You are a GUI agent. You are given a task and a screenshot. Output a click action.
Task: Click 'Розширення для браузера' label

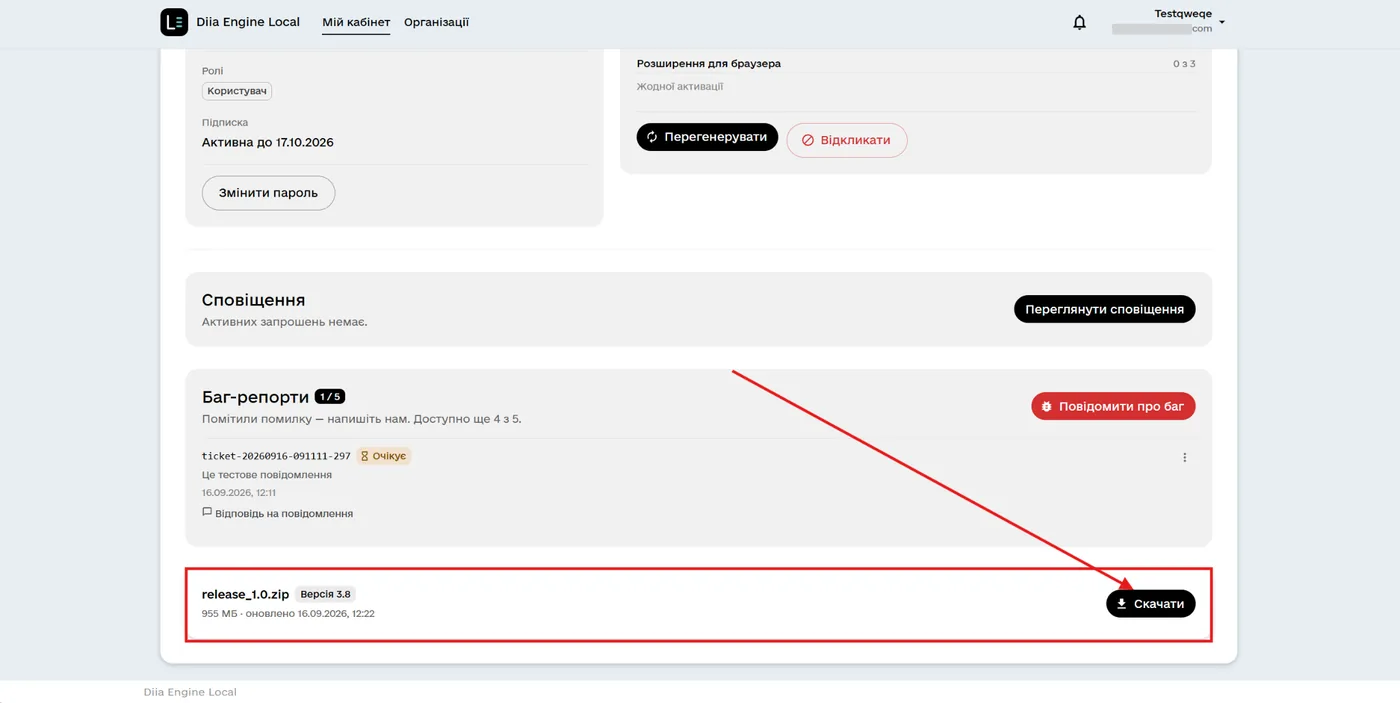709,64
